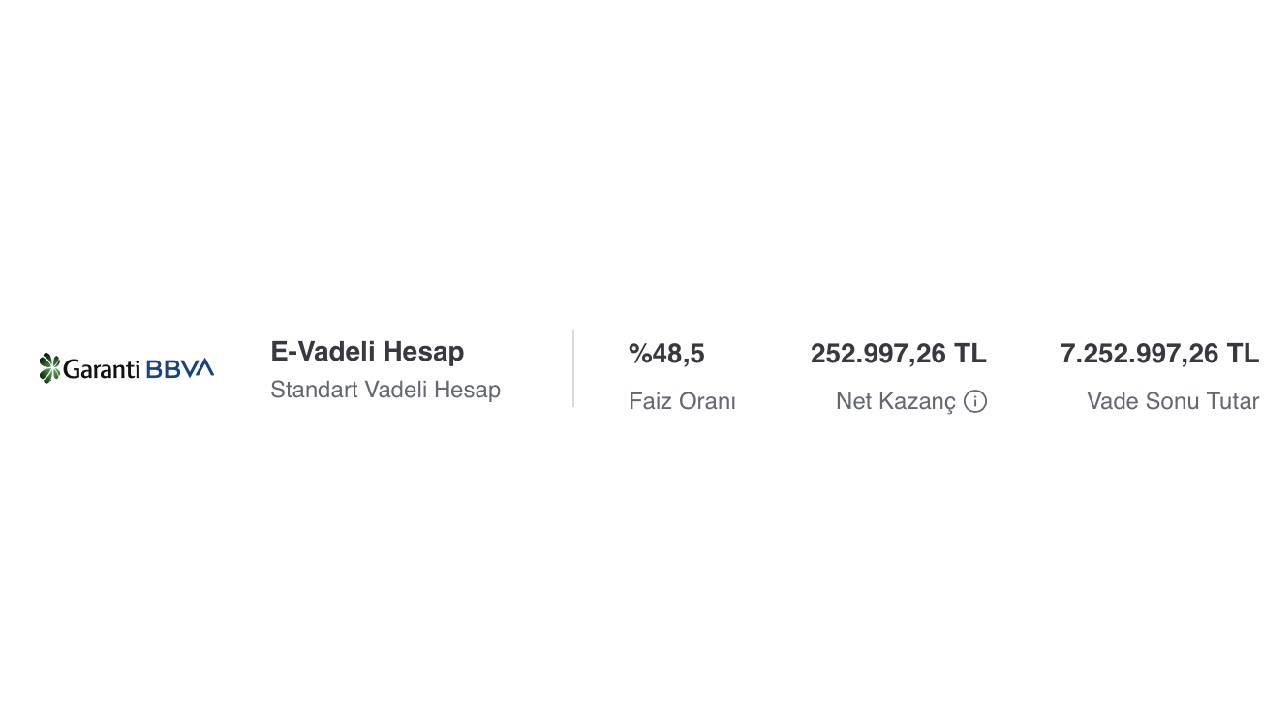Click the black Garanti wordmark in logo
Image resolution: width=1280 pixels, height=720 pixels.
pos(102,369)
